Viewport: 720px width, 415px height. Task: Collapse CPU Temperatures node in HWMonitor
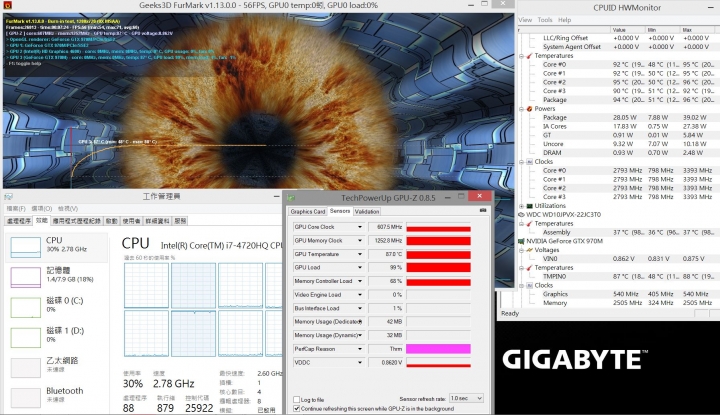(x=522, y=56)
